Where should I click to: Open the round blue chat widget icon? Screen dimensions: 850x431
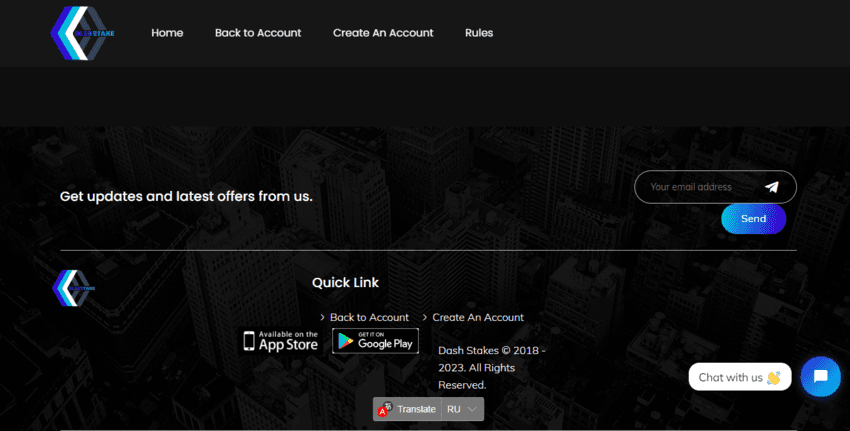820,376
